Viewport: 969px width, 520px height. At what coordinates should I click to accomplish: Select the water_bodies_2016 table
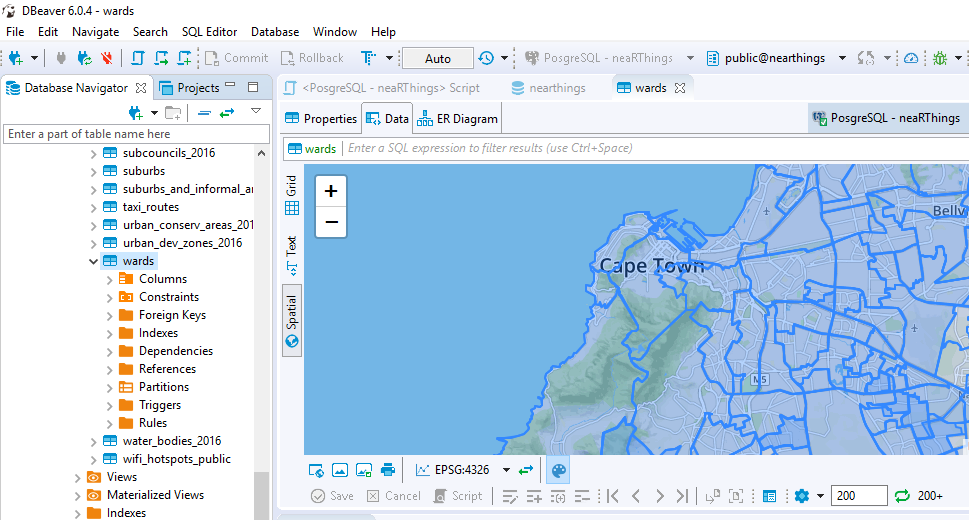tap(172, 441)
